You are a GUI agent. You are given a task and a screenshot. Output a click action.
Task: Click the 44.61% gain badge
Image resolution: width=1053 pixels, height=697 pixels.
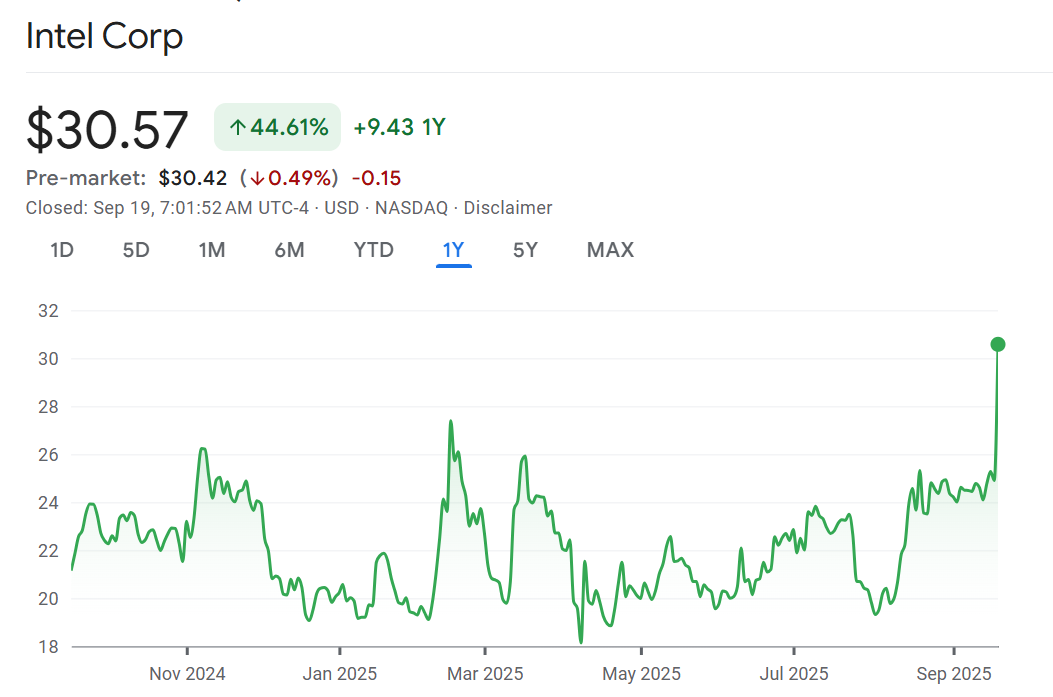click(x=277, y=127)
